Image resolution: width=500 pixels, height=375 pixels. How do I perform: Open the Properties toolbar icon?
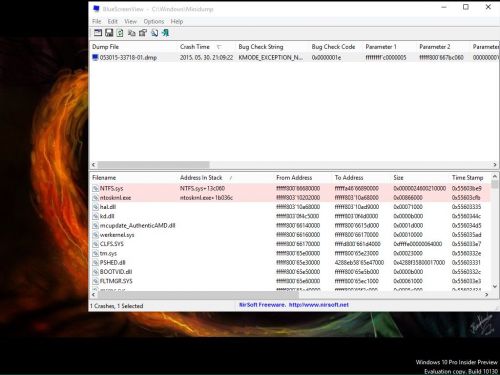pos(143,33)
